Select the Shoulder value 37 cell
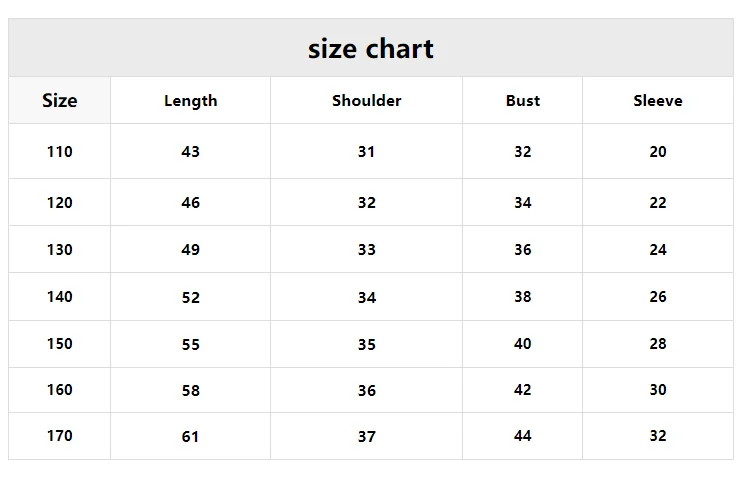The image size is (747, 482). [366, 436]
